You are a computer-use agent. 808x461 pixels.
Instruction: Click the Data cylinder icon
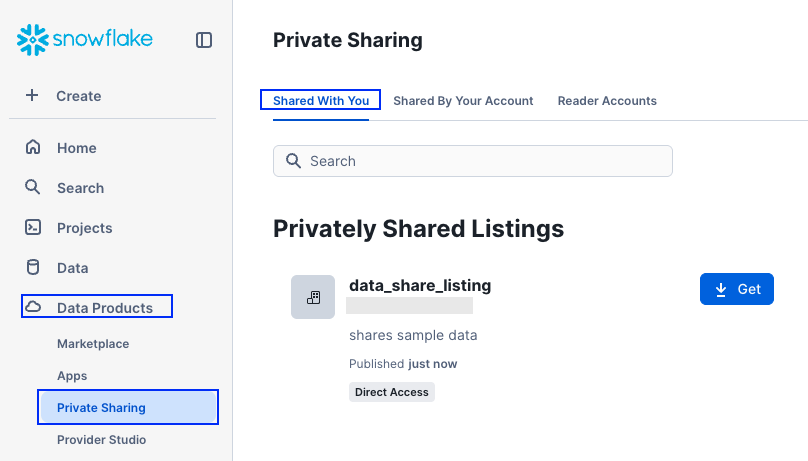[33, 267]
